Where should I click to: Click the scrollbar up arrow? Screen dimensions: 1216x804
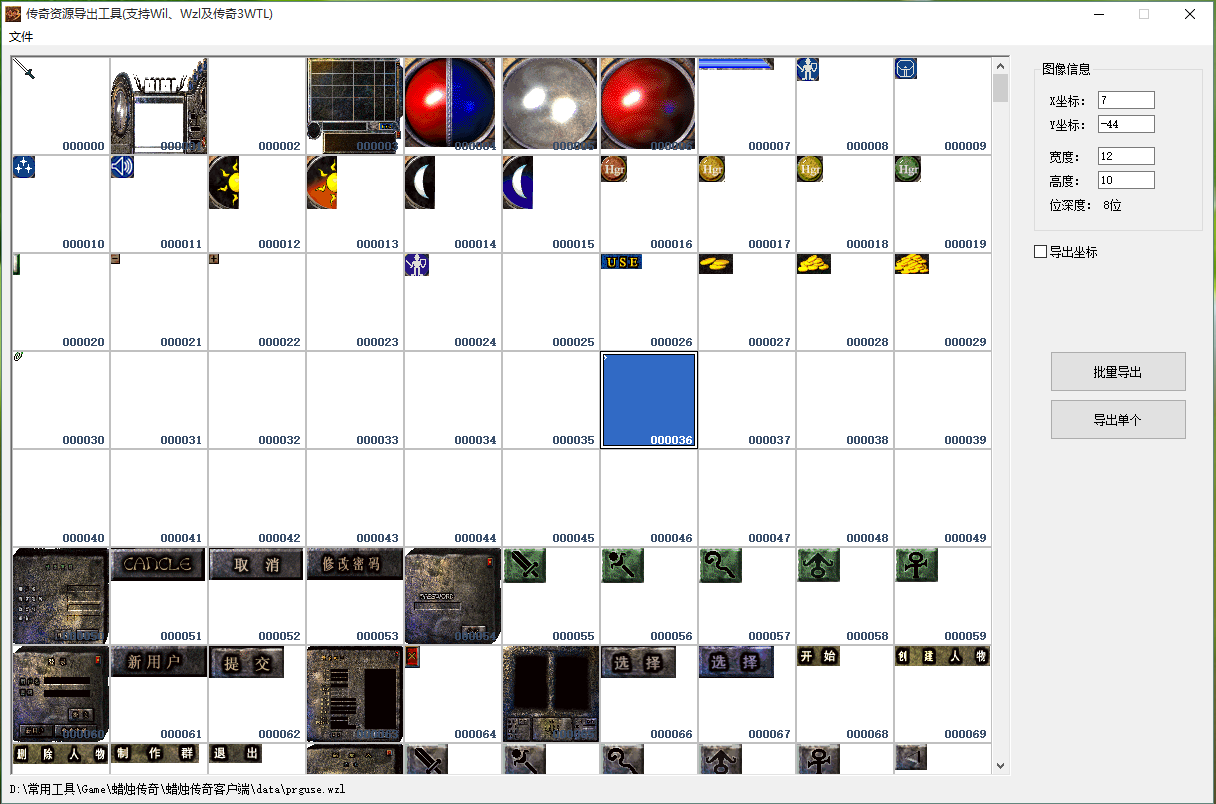click(x=1000, y=66)
